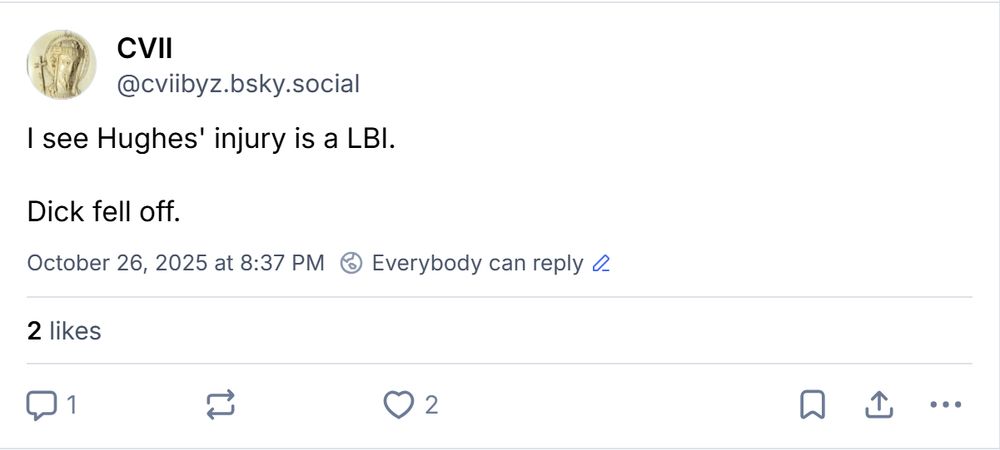This screenshot has height=450, width=1000.
Task: Like the post with the heart icon
Action: coord(399,405)
